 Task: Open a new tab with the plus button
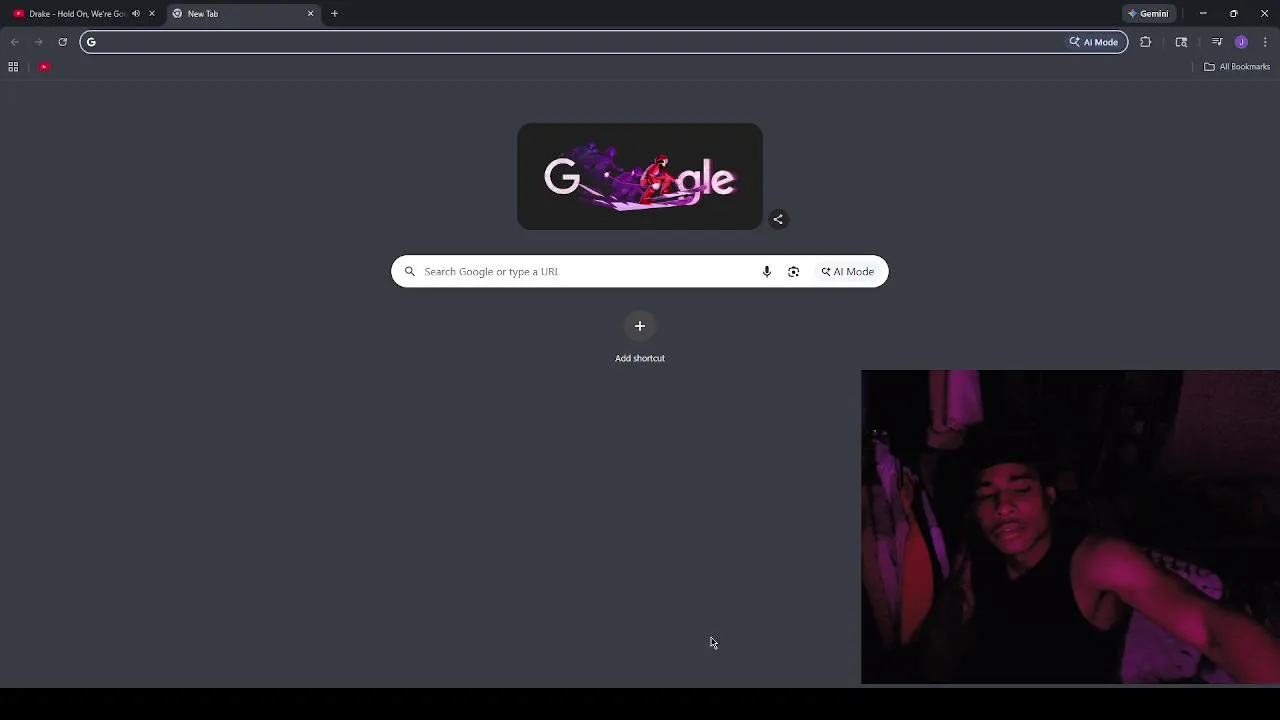pos(334,14)
